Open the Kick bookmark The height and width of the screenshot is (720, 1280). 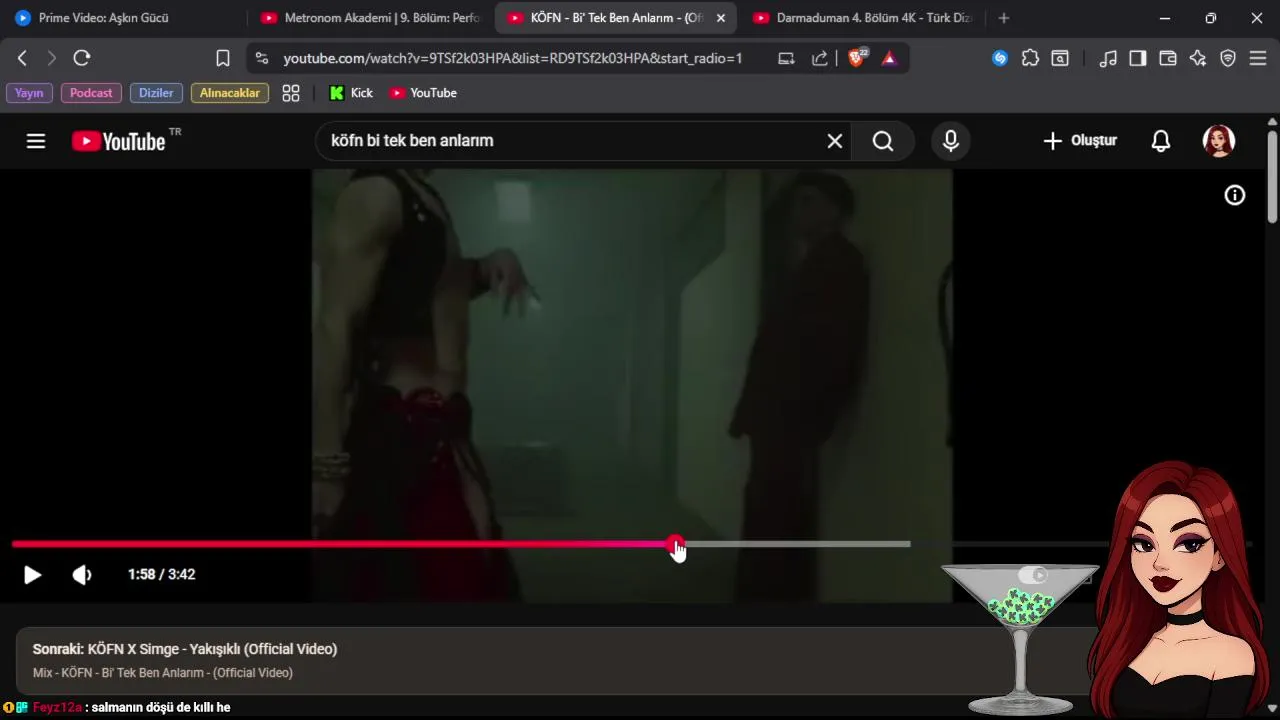pyautogui.click(x=351, y=93)
